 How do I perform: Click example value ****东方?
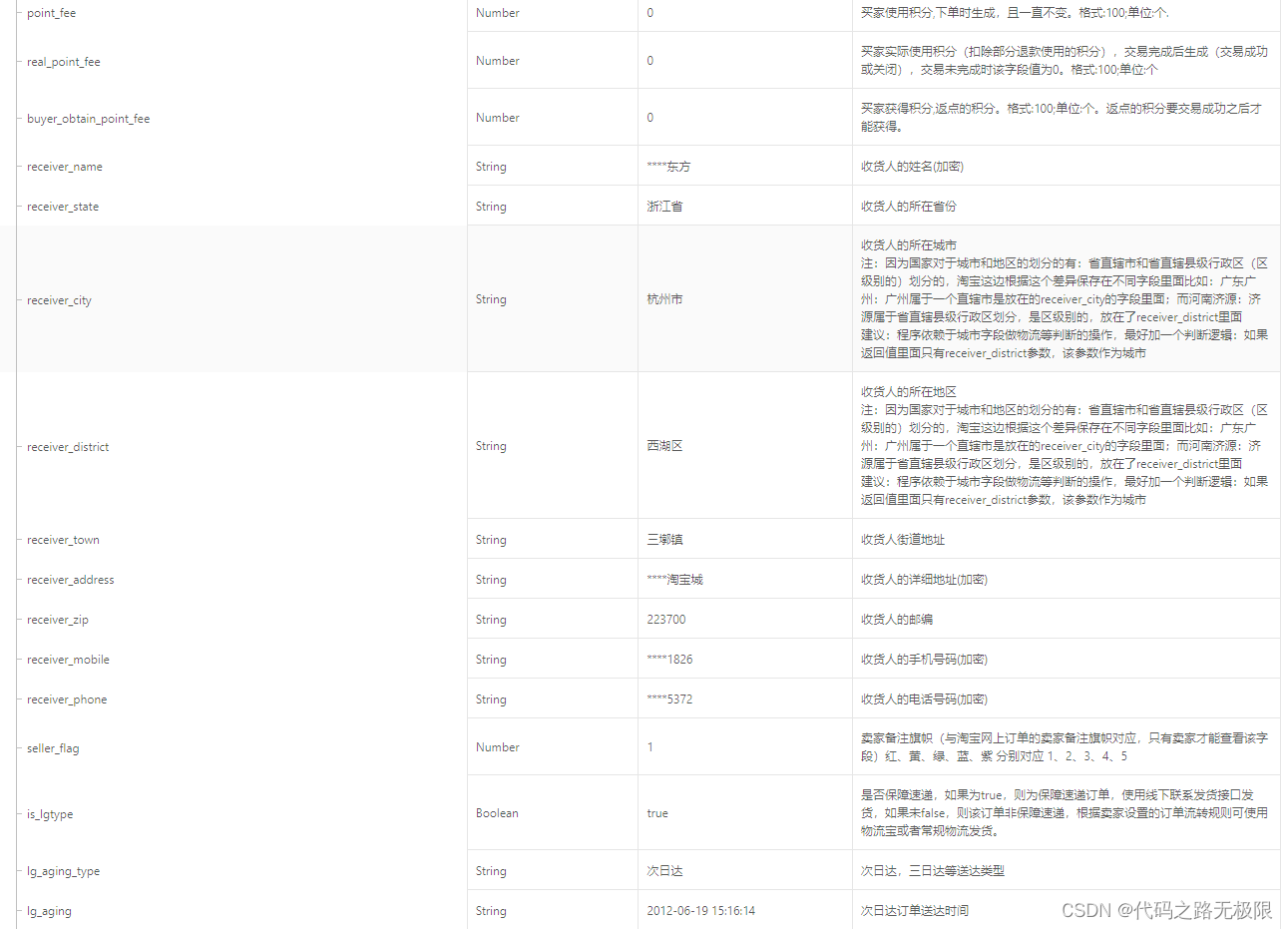[x=668, y=167]
